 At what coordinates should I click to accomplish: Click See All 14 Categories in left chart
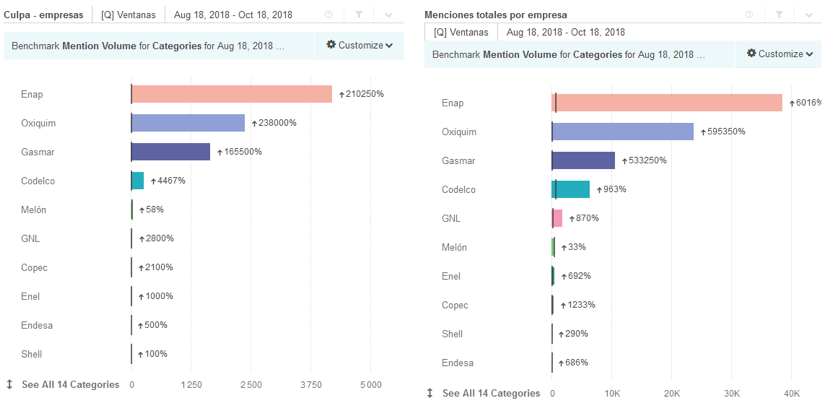click(x=70, y=384)
